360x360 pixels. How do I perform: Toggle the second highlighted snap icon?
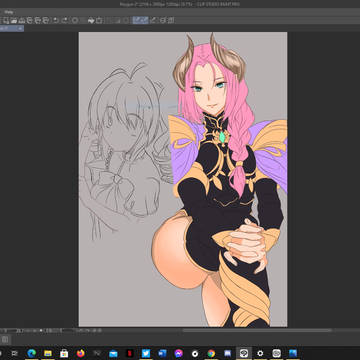pyautogui.click(x=144, y=20)
